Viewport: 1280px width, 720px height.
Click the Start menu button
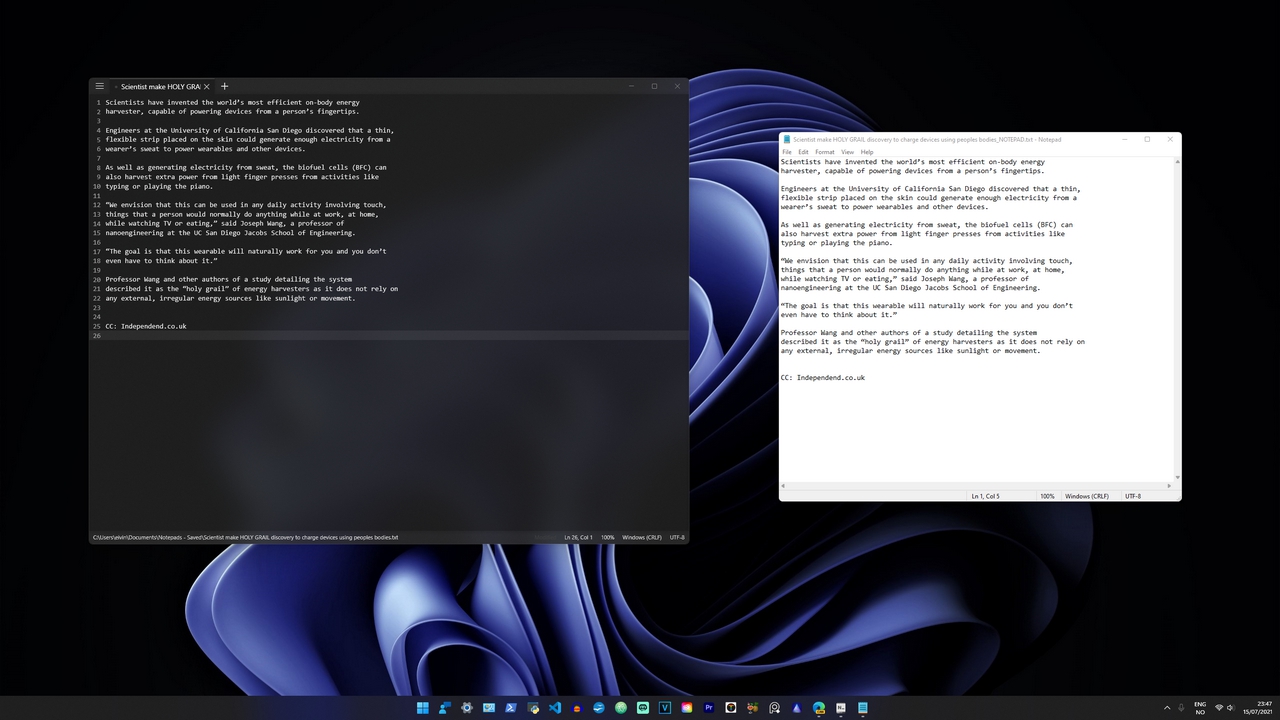tap(423, 708)
